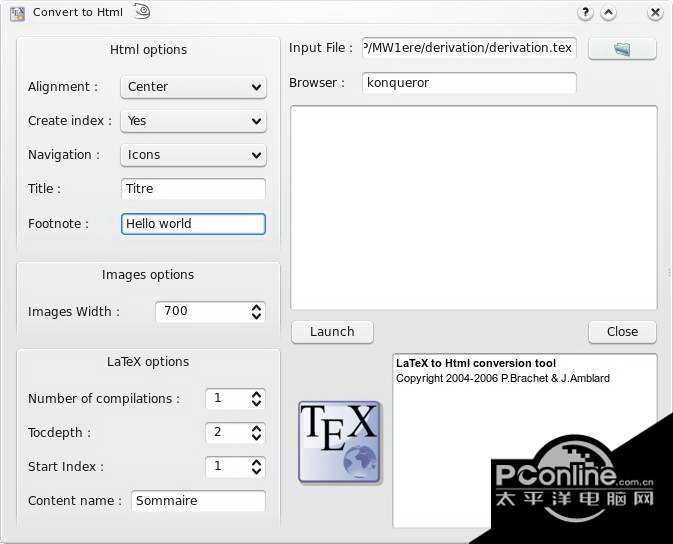The height and width of the screenshot is (544, 673).
Task: Click the Start Index value field
Action: coord(227,466)
